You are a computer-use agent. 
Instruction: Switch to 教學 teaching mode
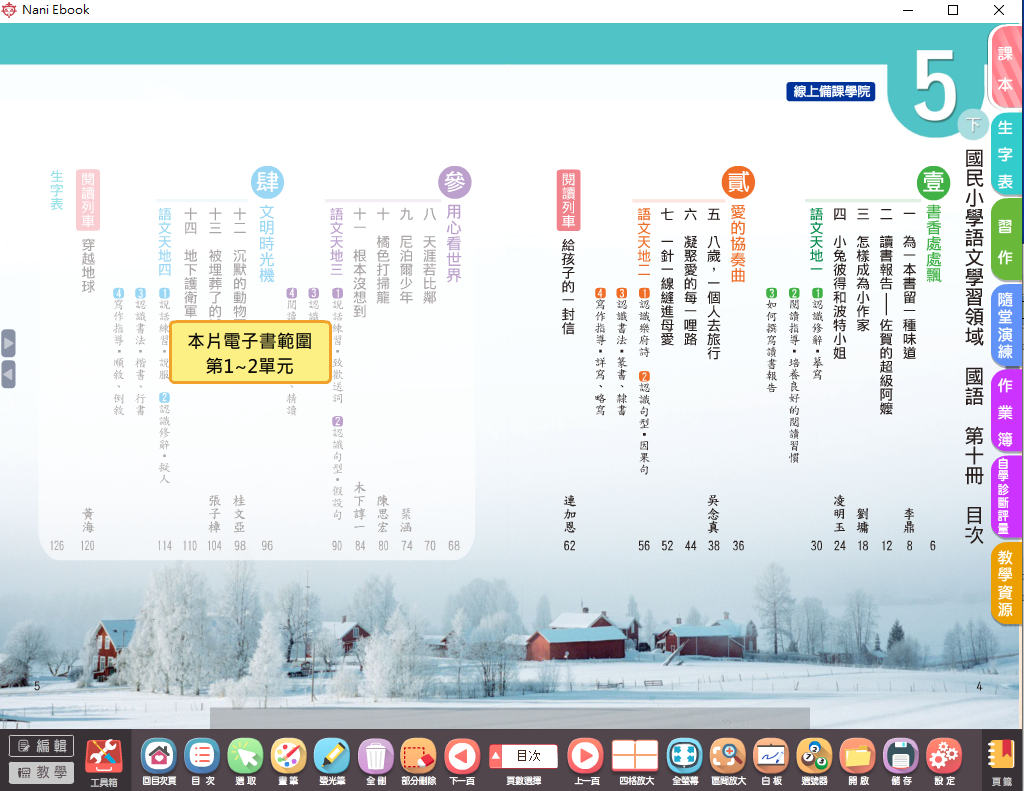41,772
